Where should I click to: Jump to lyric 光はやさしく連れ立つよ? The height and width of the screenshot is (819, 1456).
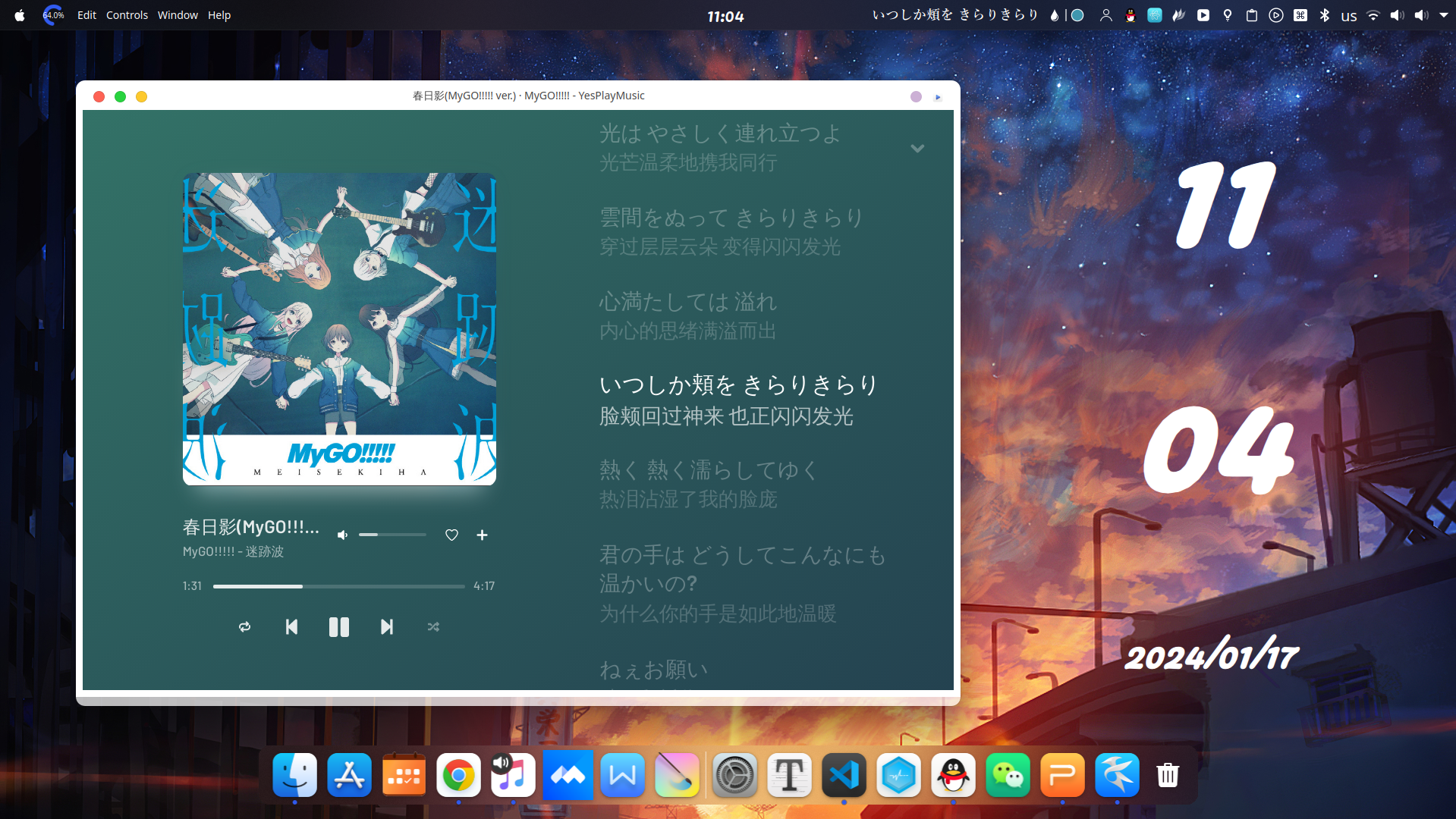pos(720,133)
